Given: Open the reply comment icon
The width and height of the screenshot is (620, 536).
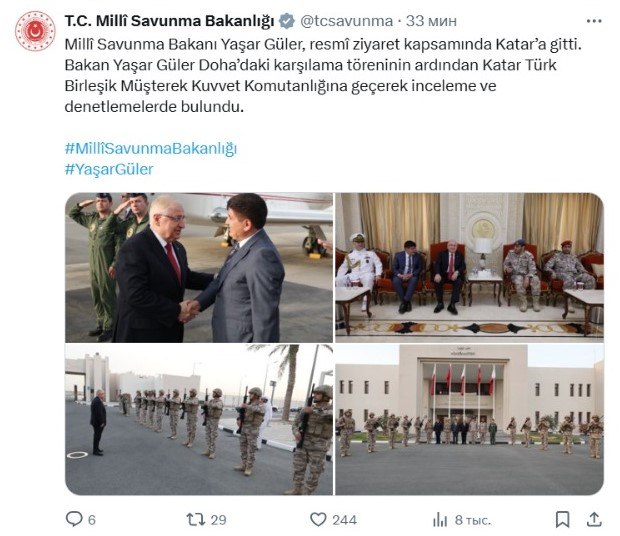Looking at the screenshot, I should coord(74,519).
